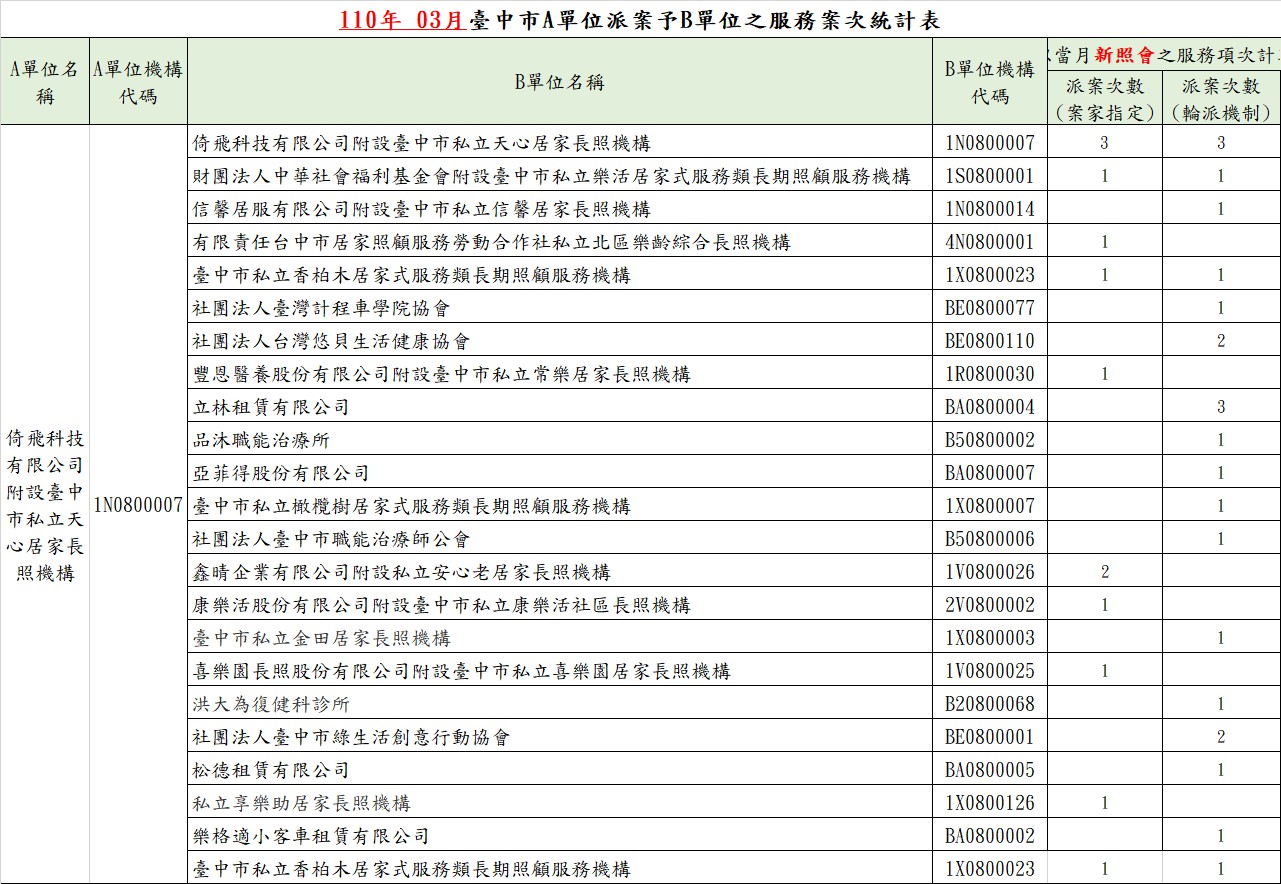Click the 派案次數(輪派機制) header cell
Screen dimensions: 1281x884
pos(1221,99)
